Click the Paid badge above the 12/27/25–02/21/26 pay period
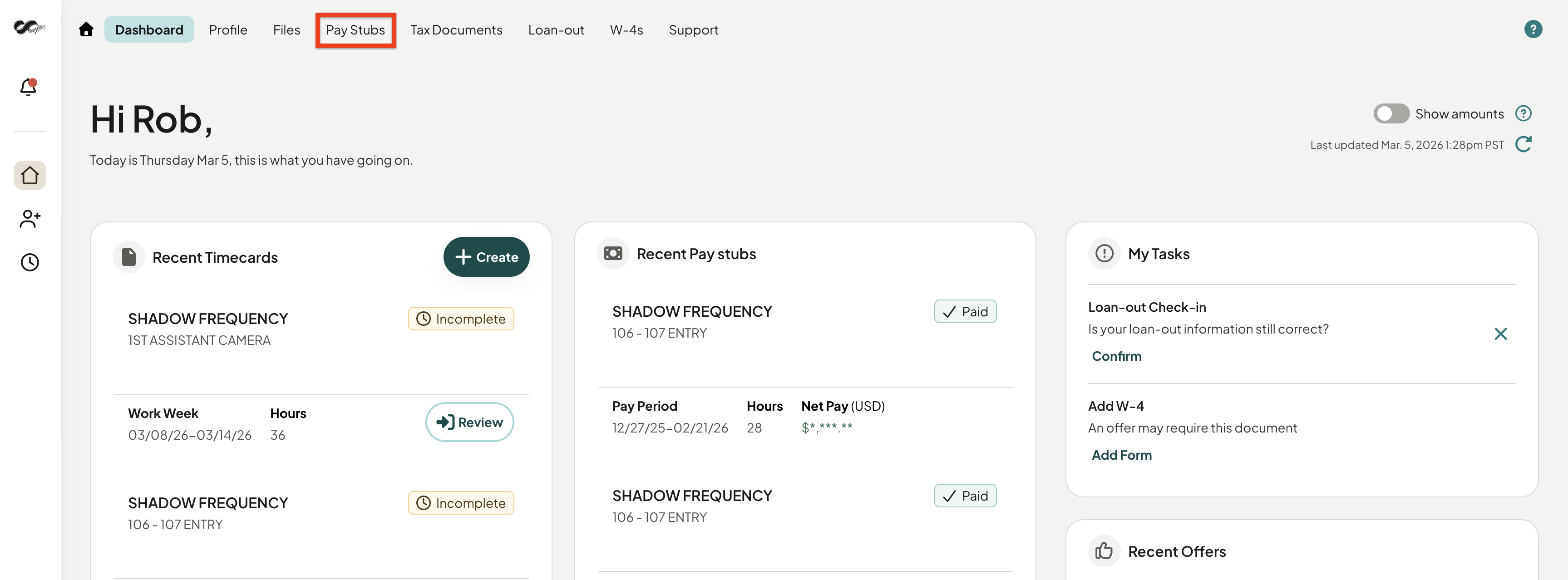This screenshot has height=580, width=1568. point(965,312)
